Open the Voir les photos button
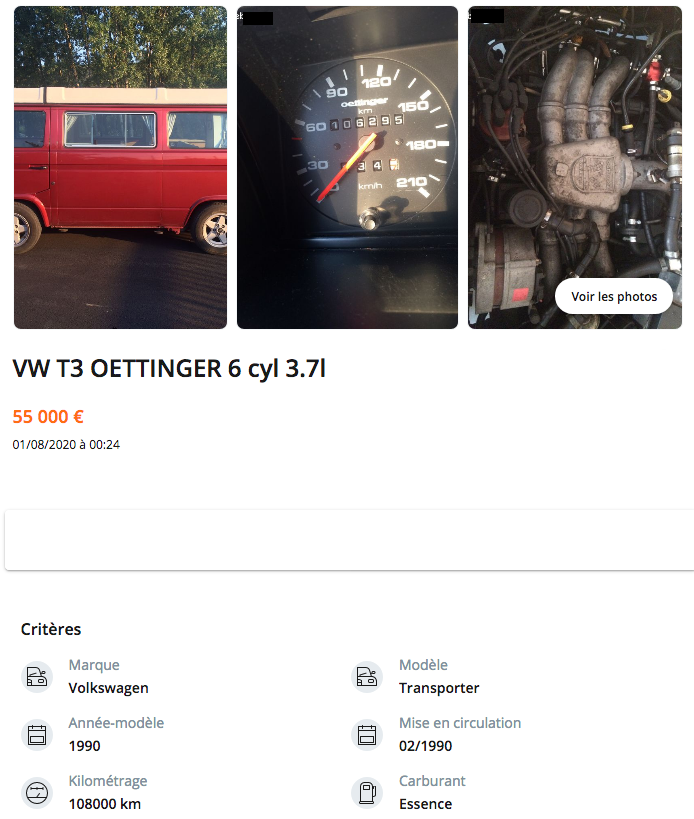694x819 pixels. click(x=614, y=296)
